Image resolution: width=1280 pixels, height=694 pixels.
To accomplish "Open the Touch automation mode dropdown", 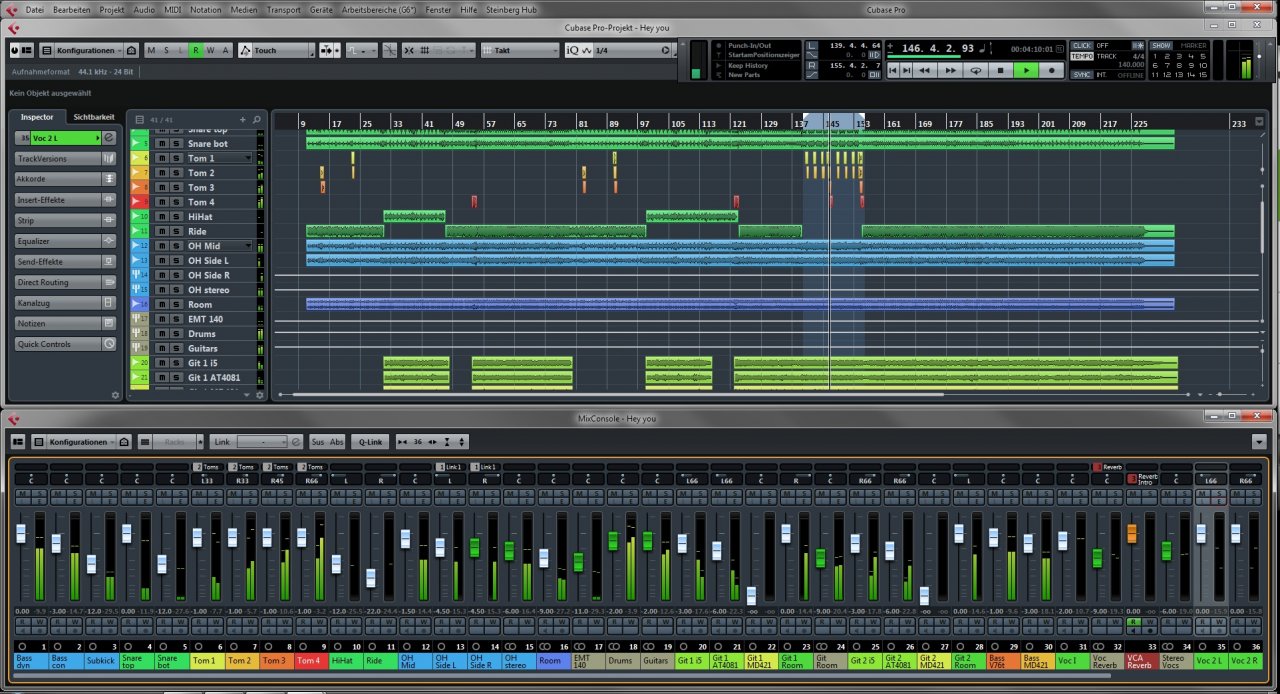I will [276, 50].
